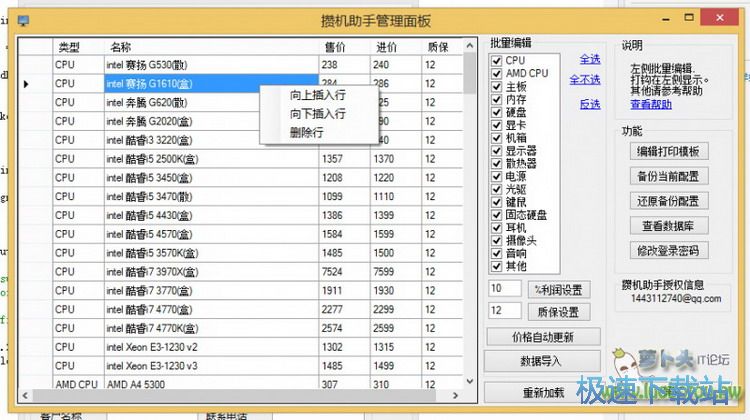Click the 进价 column header

coord(396,47)
